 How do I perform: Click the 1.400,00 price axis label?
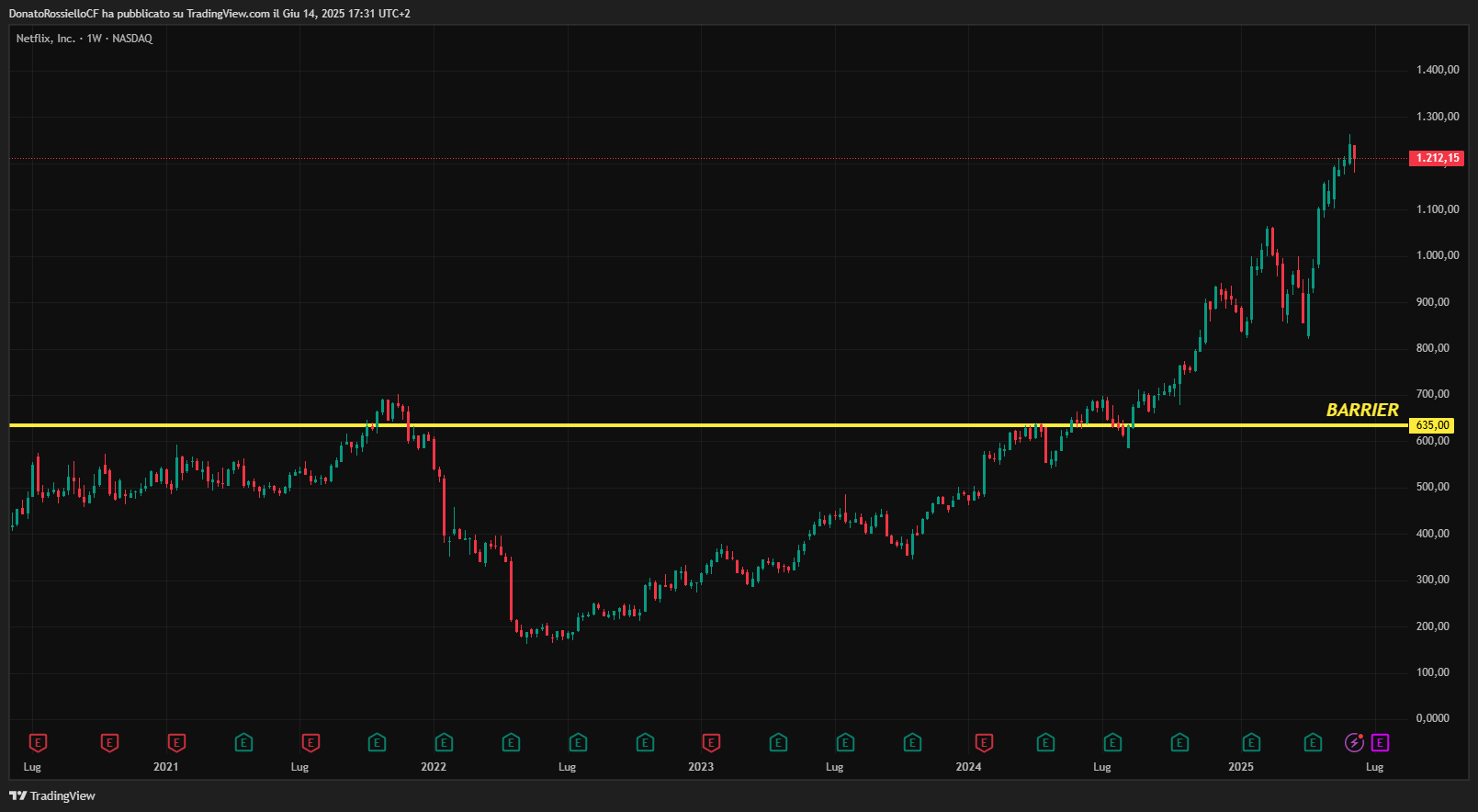1438,70
